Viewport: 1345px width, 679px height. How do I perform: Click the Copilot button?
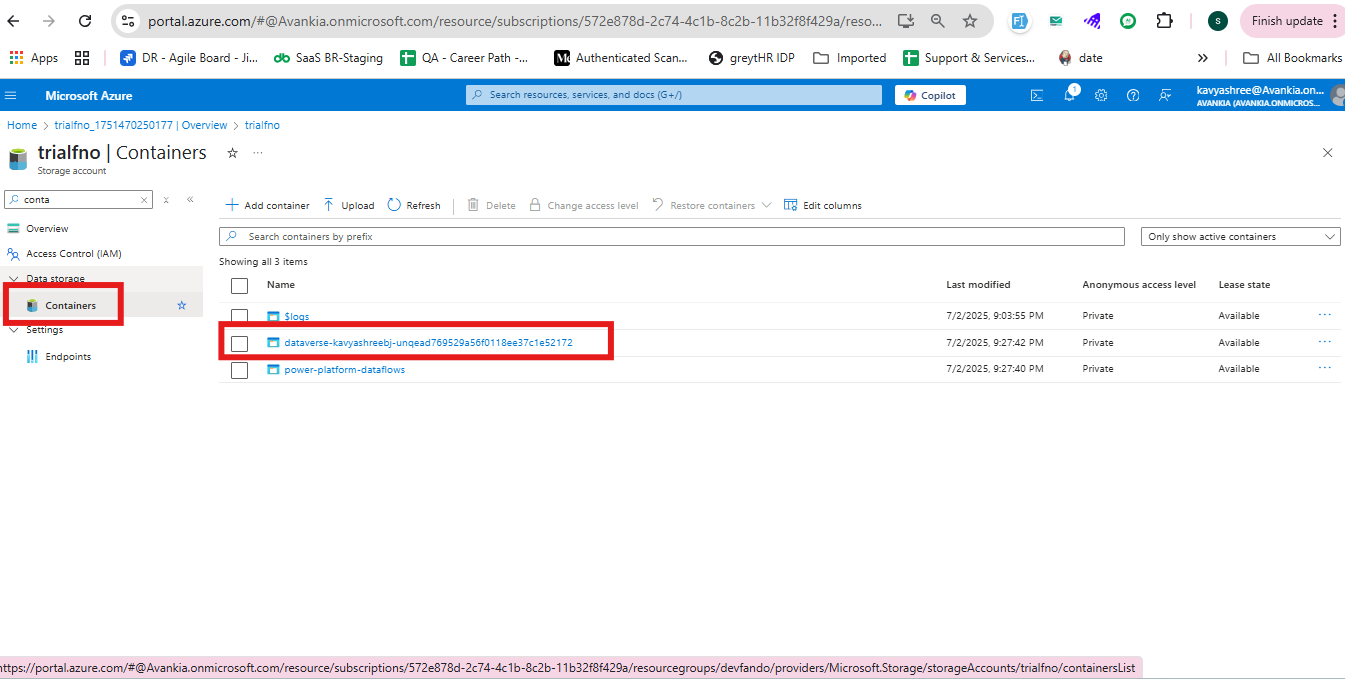(x=930, y=95)
